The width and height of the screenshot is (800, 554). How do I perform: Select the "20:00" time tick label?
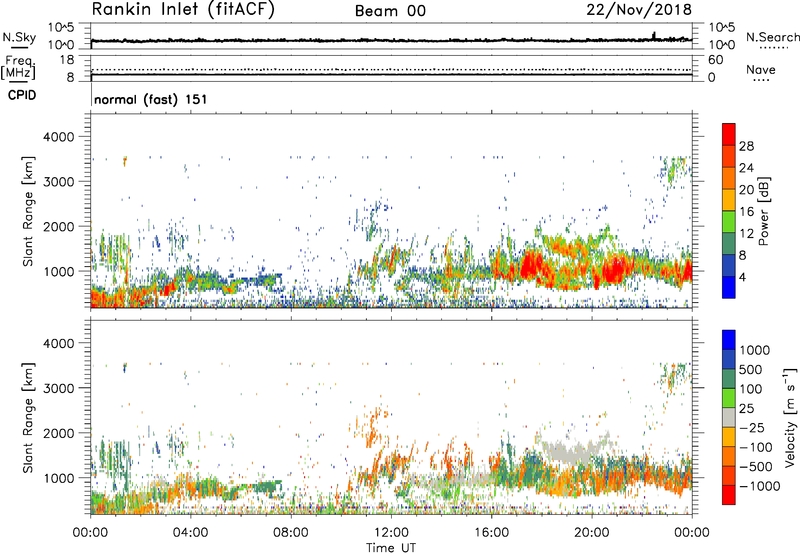(x=591, y=533)
